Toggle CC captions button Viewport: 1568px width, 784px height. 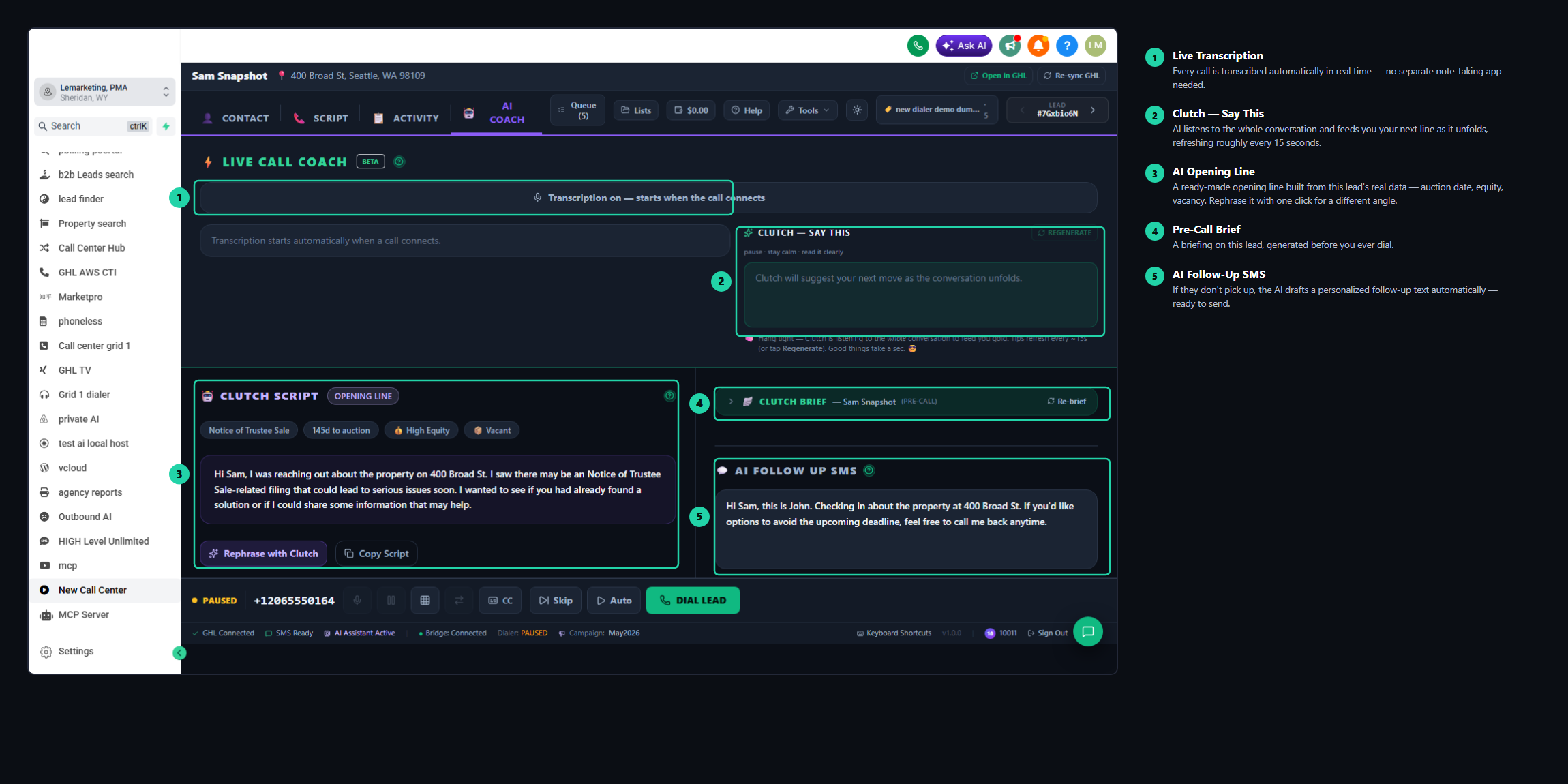(500, 601)
